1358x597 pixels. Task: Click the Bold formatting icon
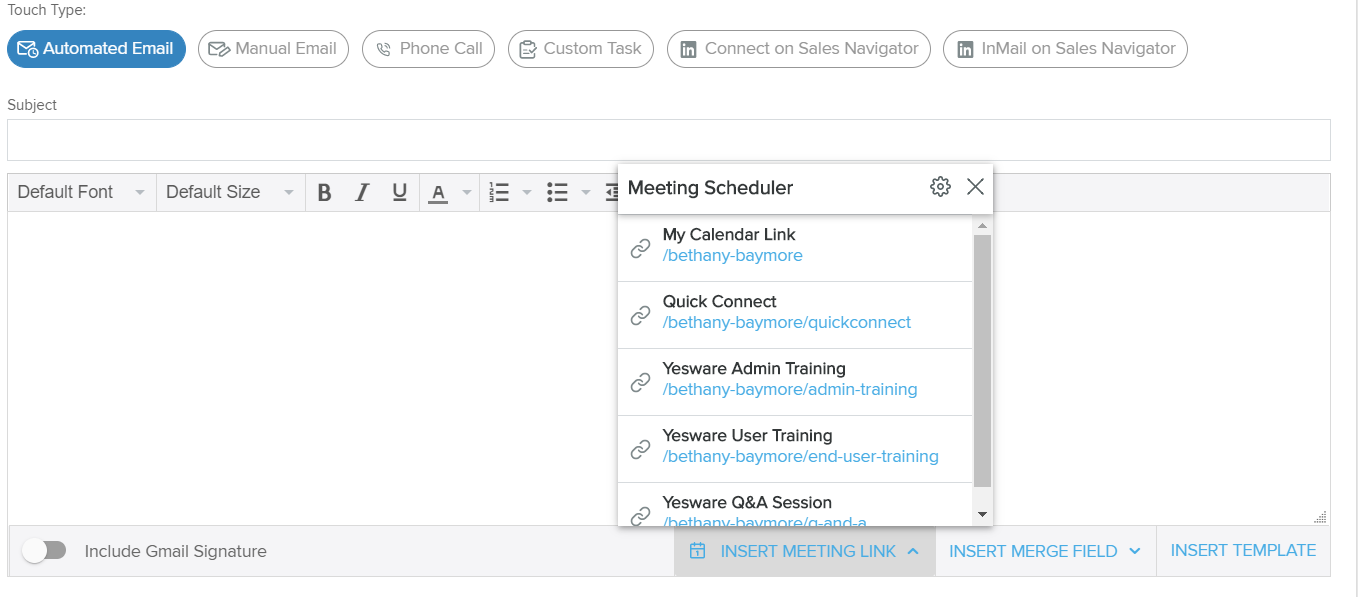[324, 193]
